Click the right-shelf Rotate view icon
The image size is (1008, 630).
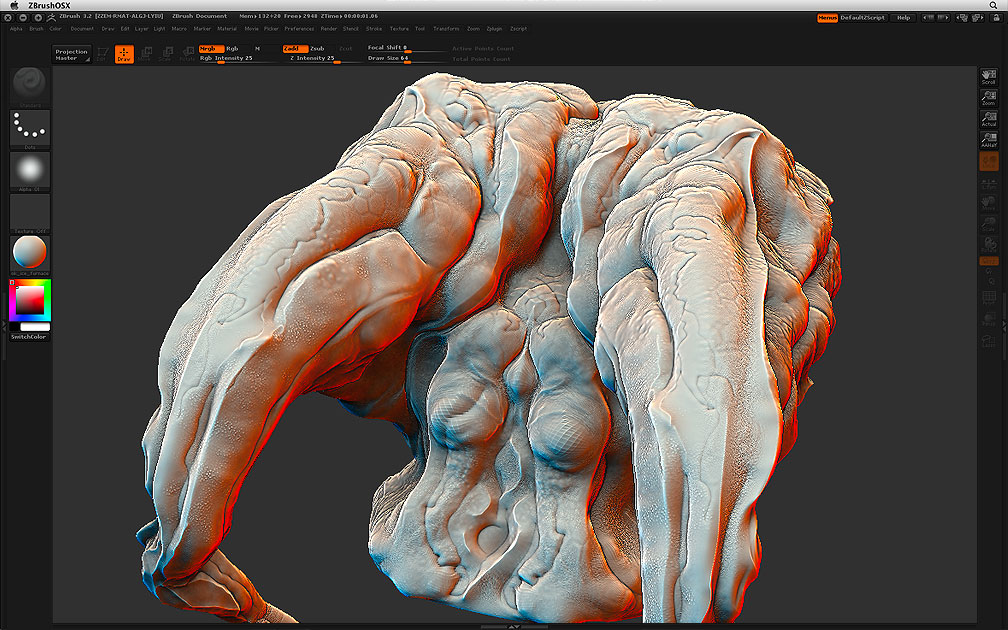[x=989, y=245]
